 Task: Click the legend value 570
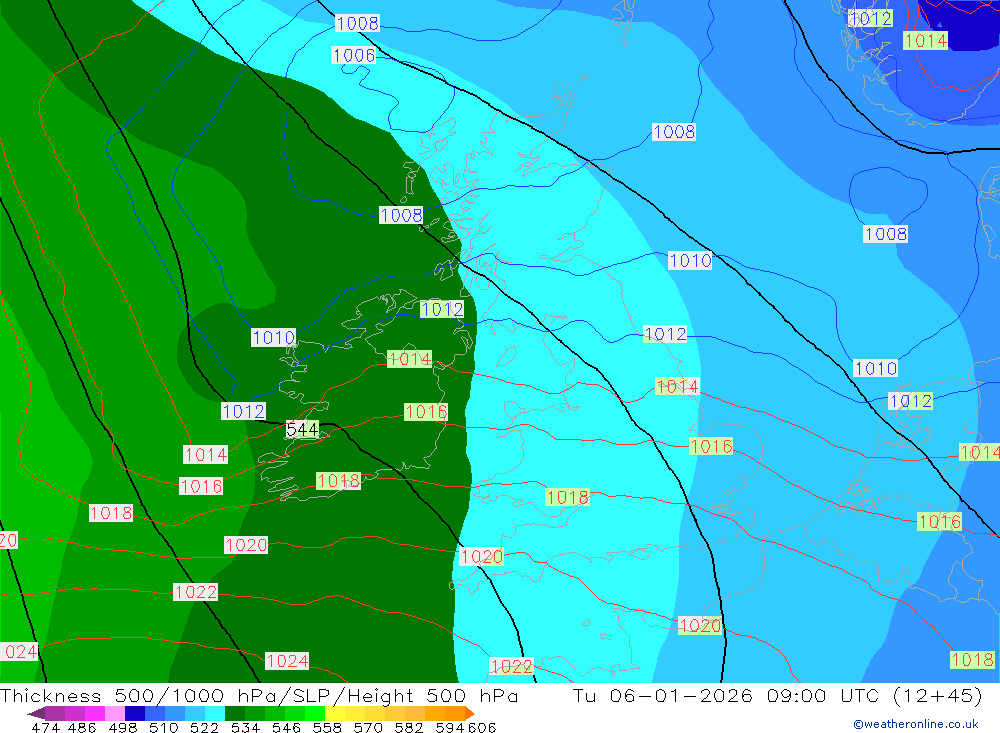(367, 727)
